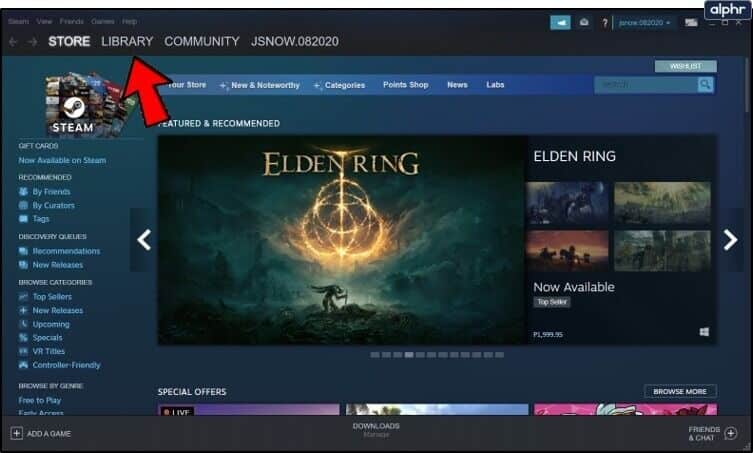The width and height of the screenshot is (753, 453).
Task: Click the magnifying glass search icon
Action: point(705,85)
